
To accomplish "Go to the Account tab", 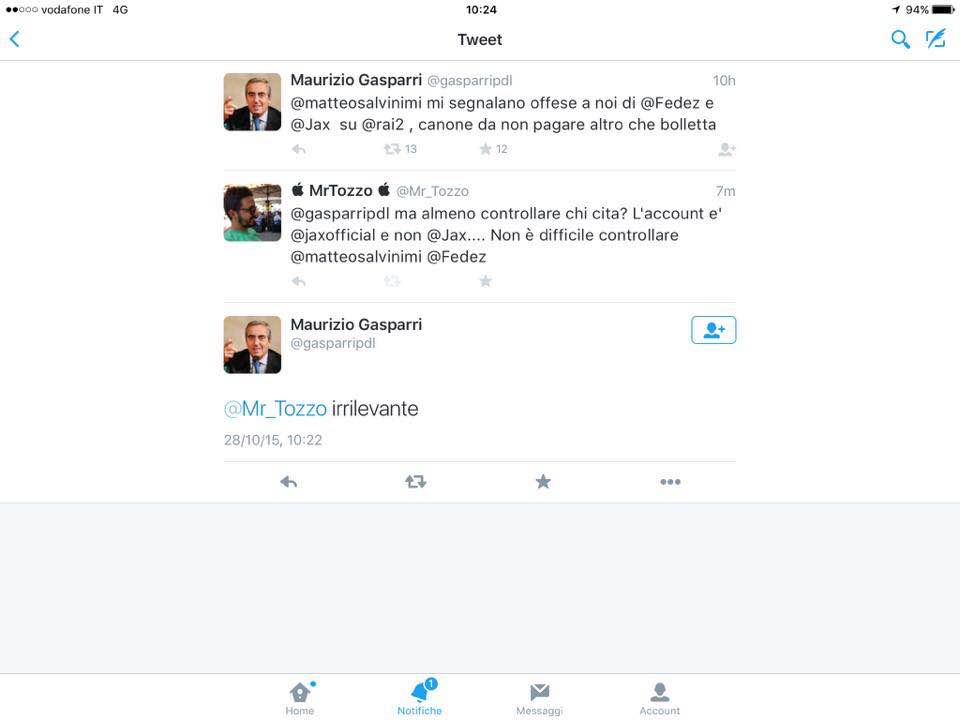I will (x=659, y=699).
